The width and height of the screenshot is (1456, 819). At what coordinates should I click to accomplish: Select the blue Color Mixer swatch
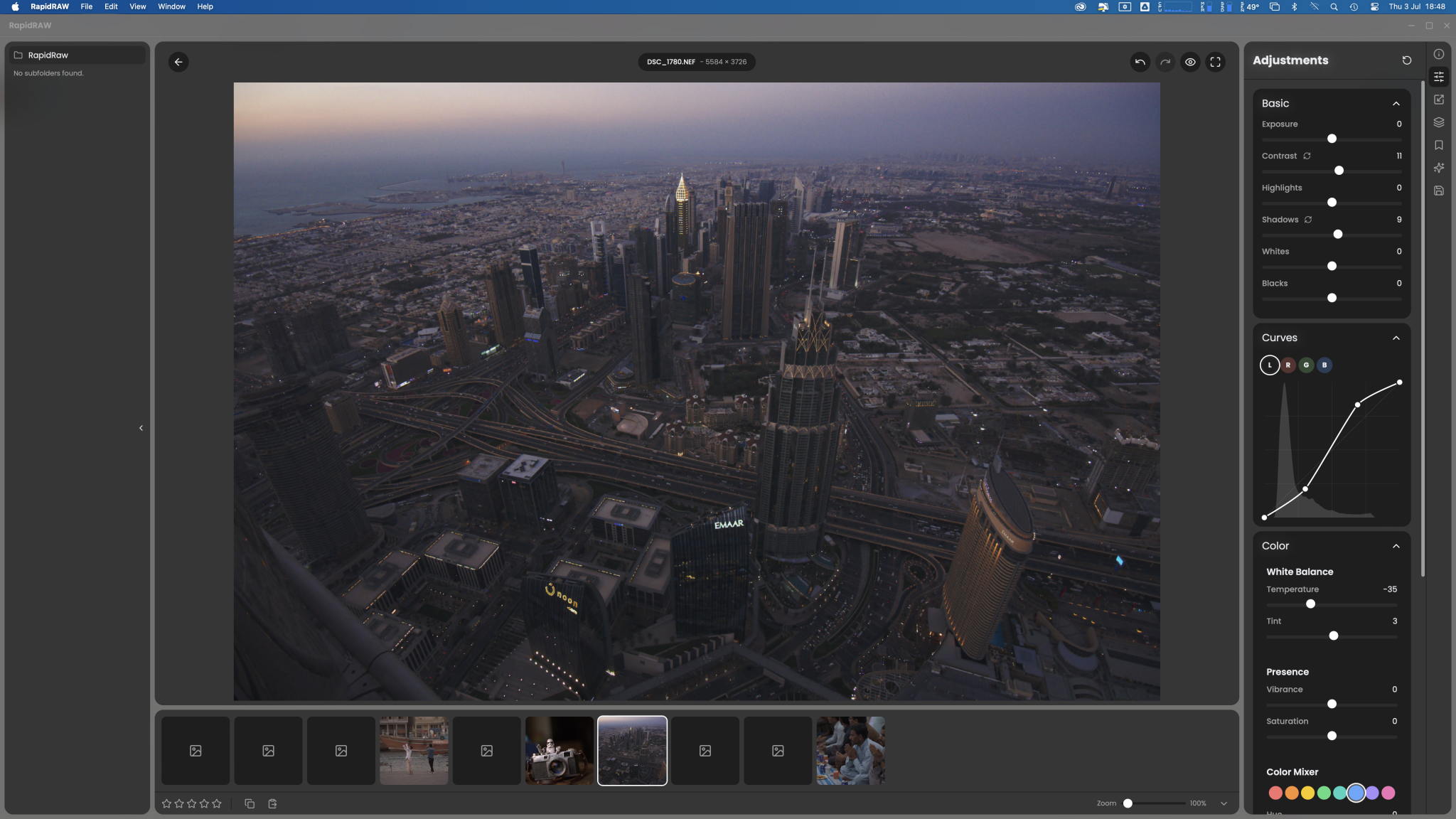1356,793
